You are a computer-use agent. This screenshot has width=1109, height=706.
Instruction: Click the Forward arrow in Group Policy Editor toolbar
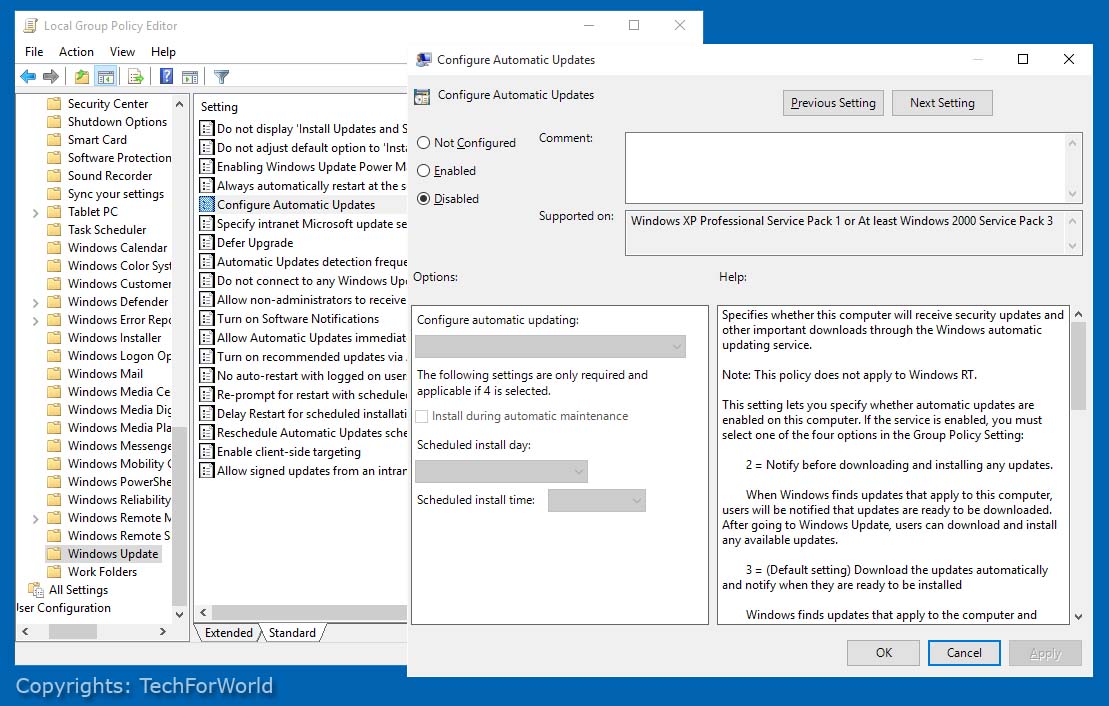click(50, 76)
